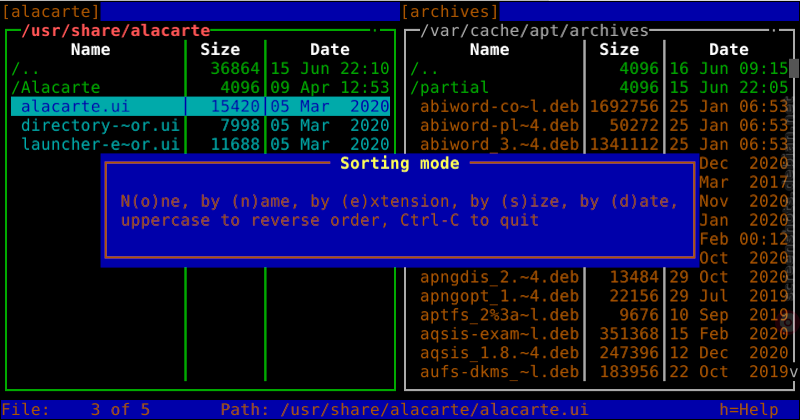Select the /partial directory entry

[x=449, y=87]
